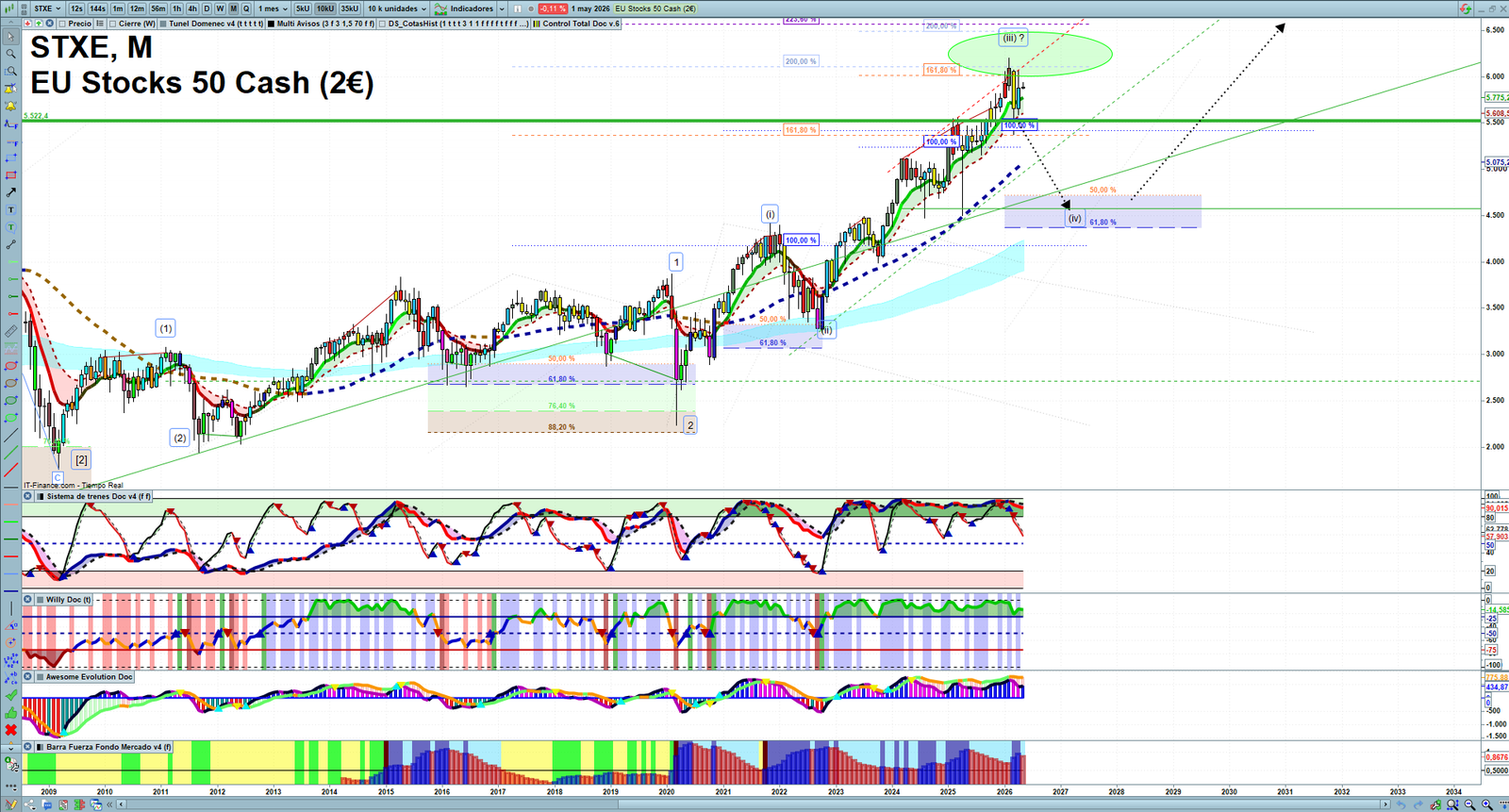Click the red X delete tool at sidebar bottom
Image resolution: width=1509 pixels, height=812 pixels.
point(10,730)
